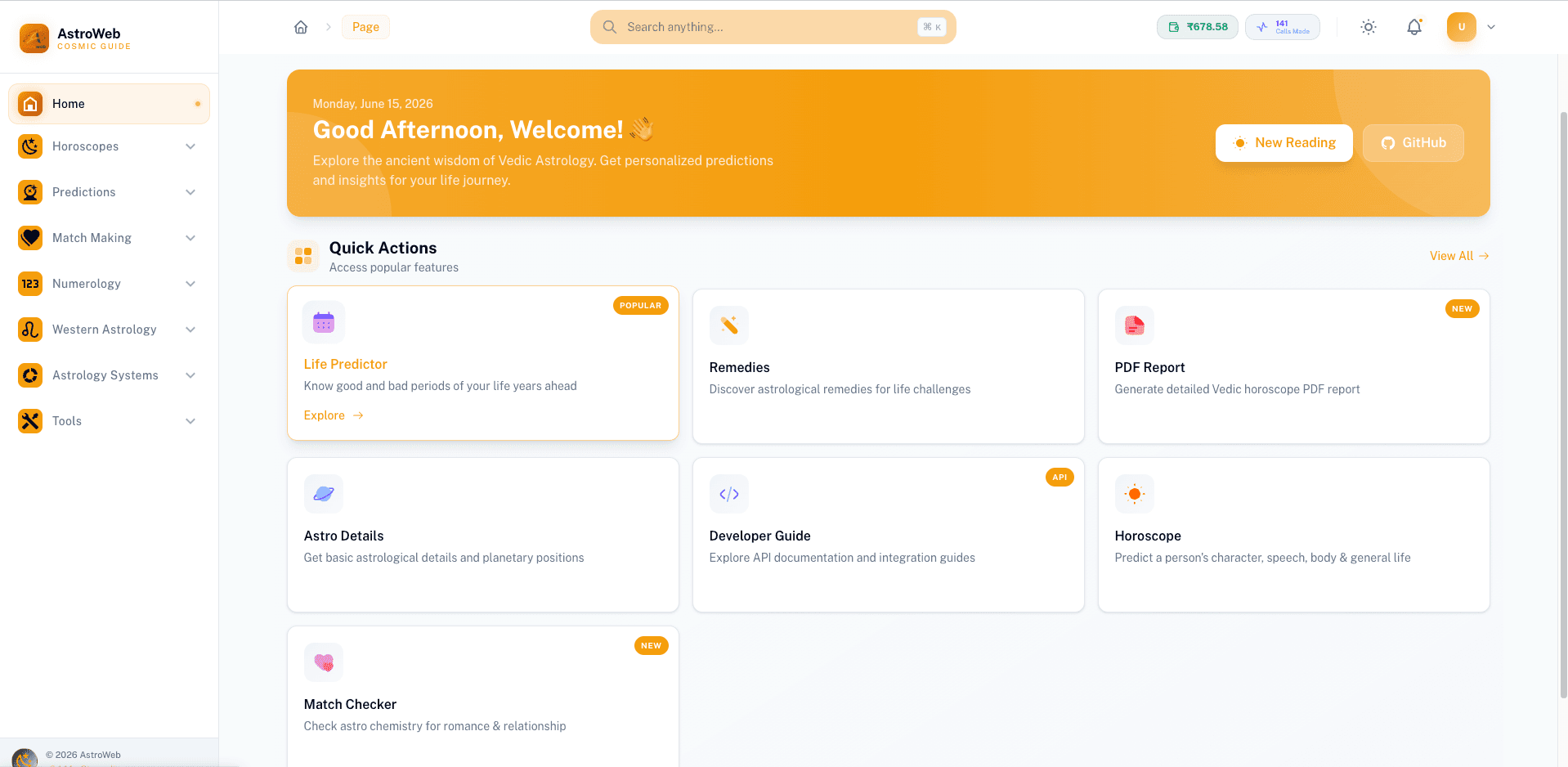Follow the View All link
This screenshot has height=767, width=1568.
tap(1459, 256)
